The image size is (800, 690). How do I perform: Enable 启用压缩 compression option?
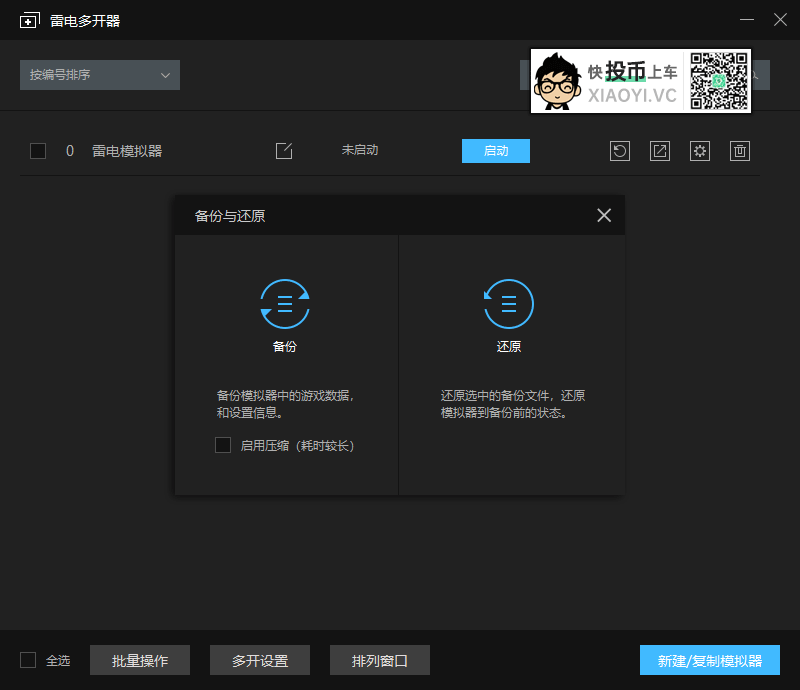pyautogui.click(x=223, y=445)
